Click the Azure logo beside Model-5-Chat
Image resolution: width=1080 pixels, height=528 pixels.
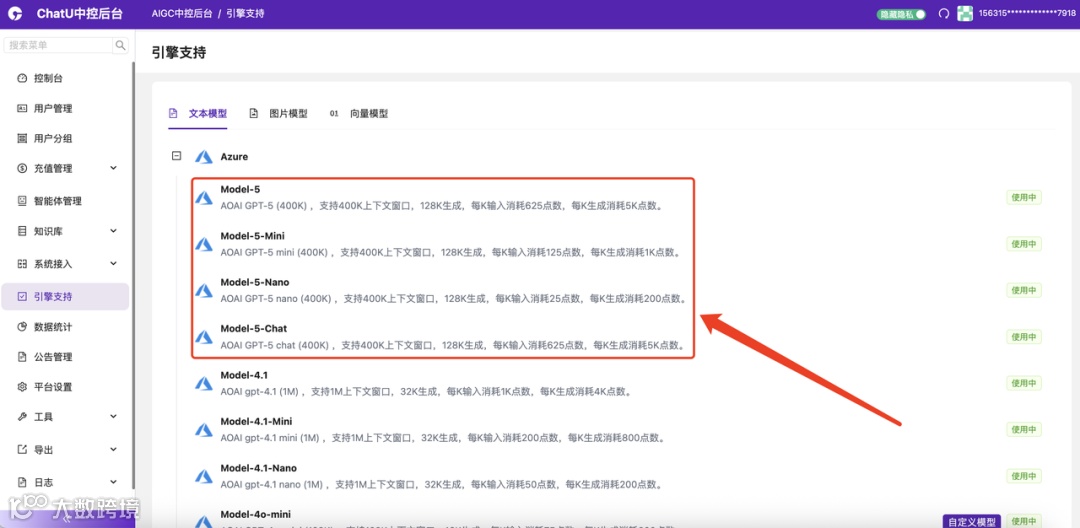[203, 337]
